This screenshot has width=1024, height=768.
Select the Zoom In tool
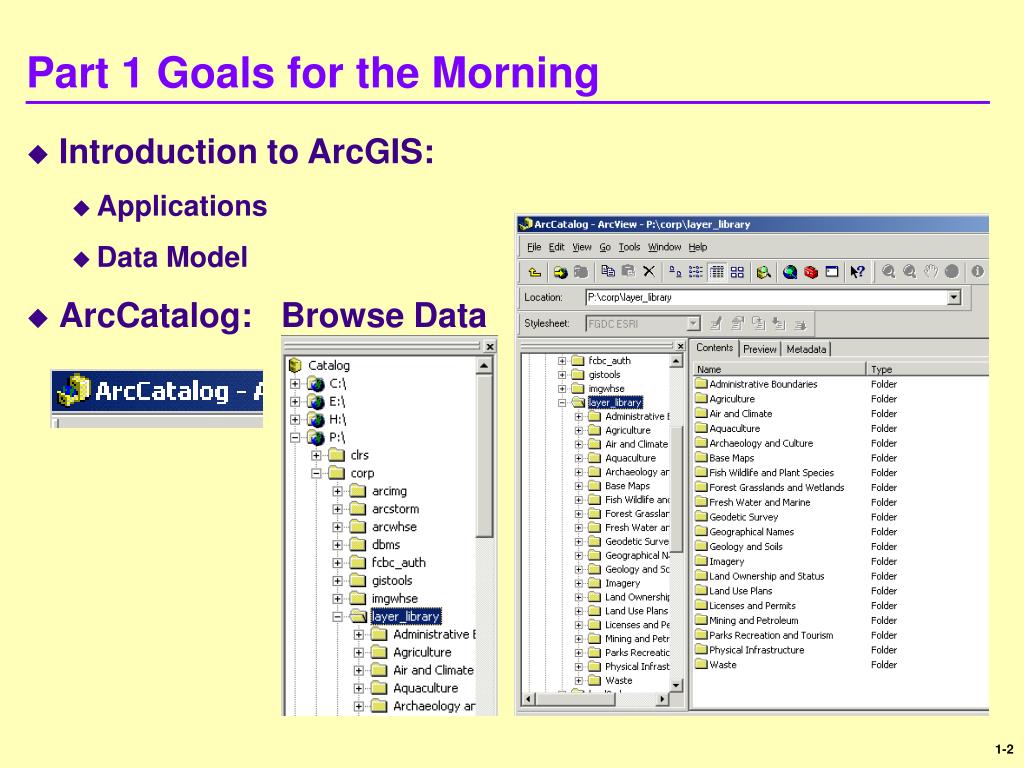(888, 271)
